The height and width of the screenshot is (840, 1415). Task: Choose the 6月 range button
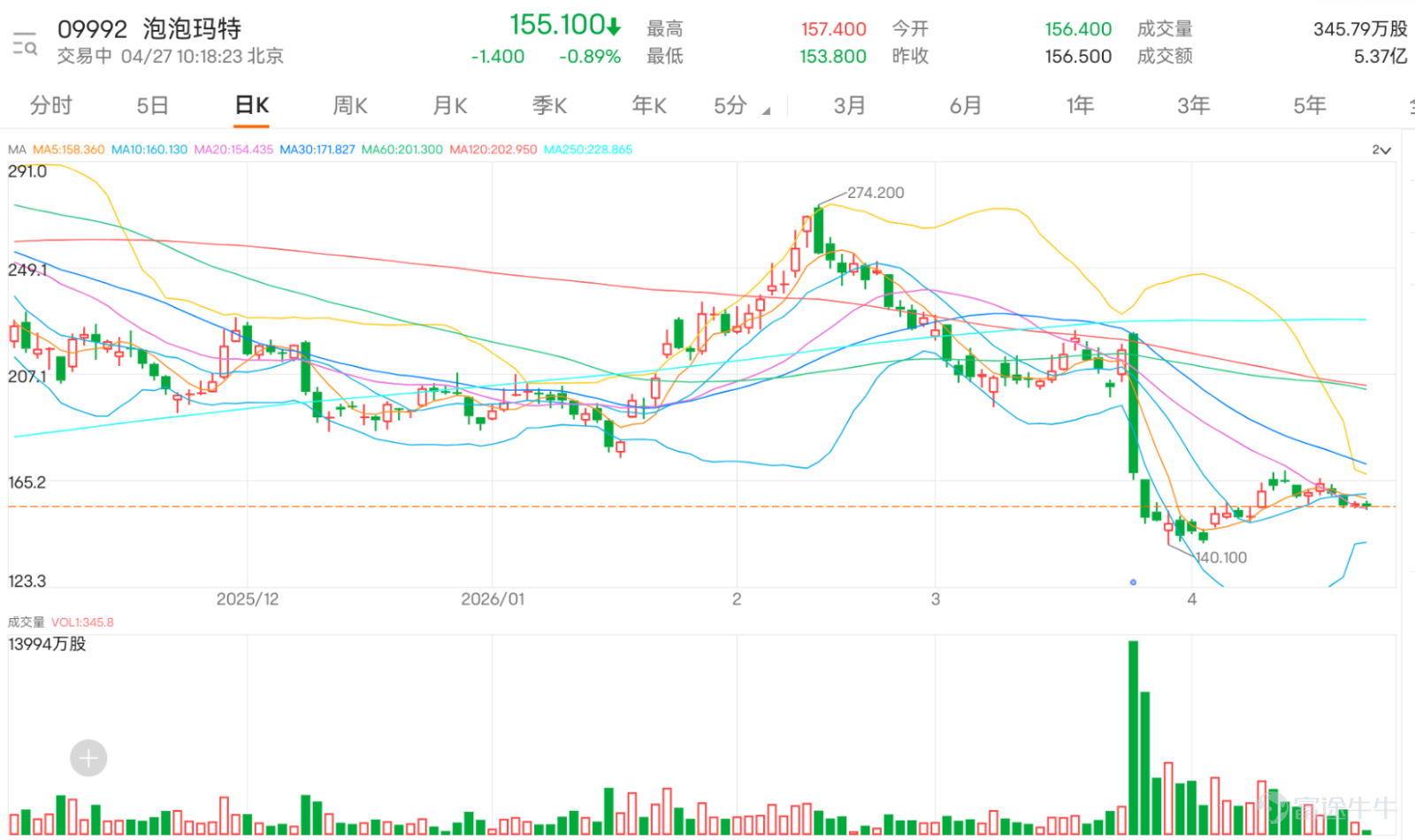tap(965, 105)
